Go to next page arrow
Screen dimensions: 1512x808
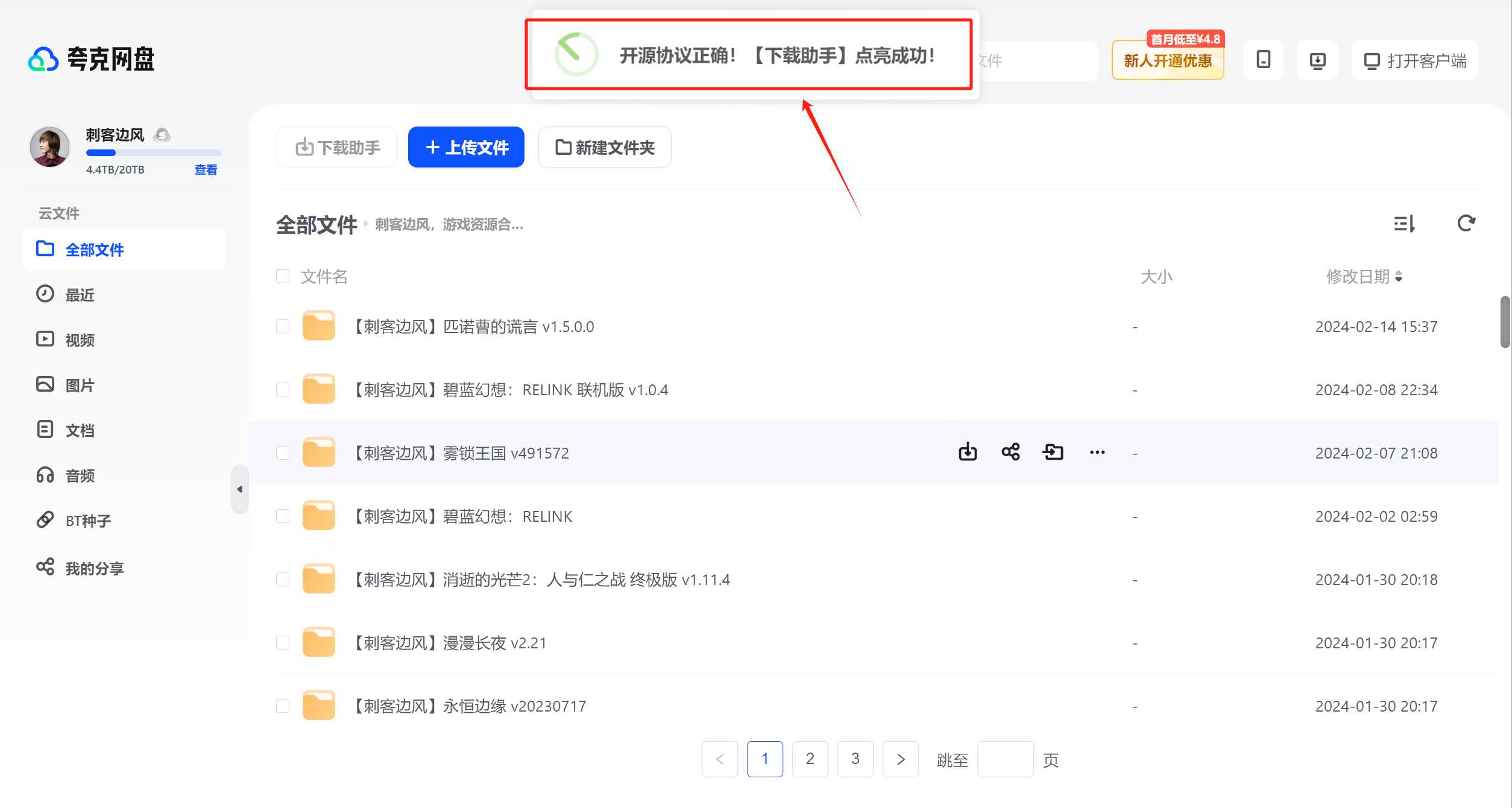click(x=901, y=759)
